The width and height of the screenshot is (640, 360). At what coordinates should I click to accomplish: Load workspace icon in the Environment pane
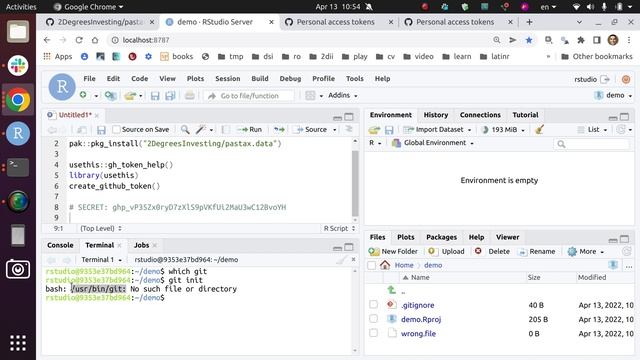(374, 130)
